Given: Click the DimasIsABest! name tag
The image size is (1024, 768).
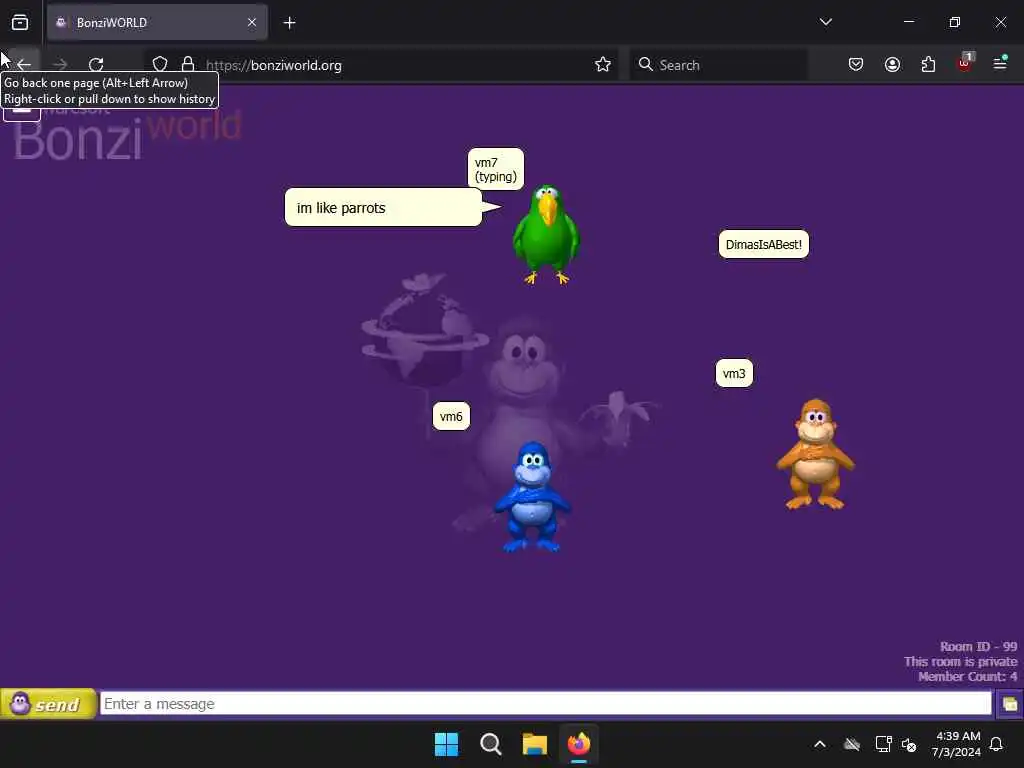Looking at the screenshot, I should [763, 244].
